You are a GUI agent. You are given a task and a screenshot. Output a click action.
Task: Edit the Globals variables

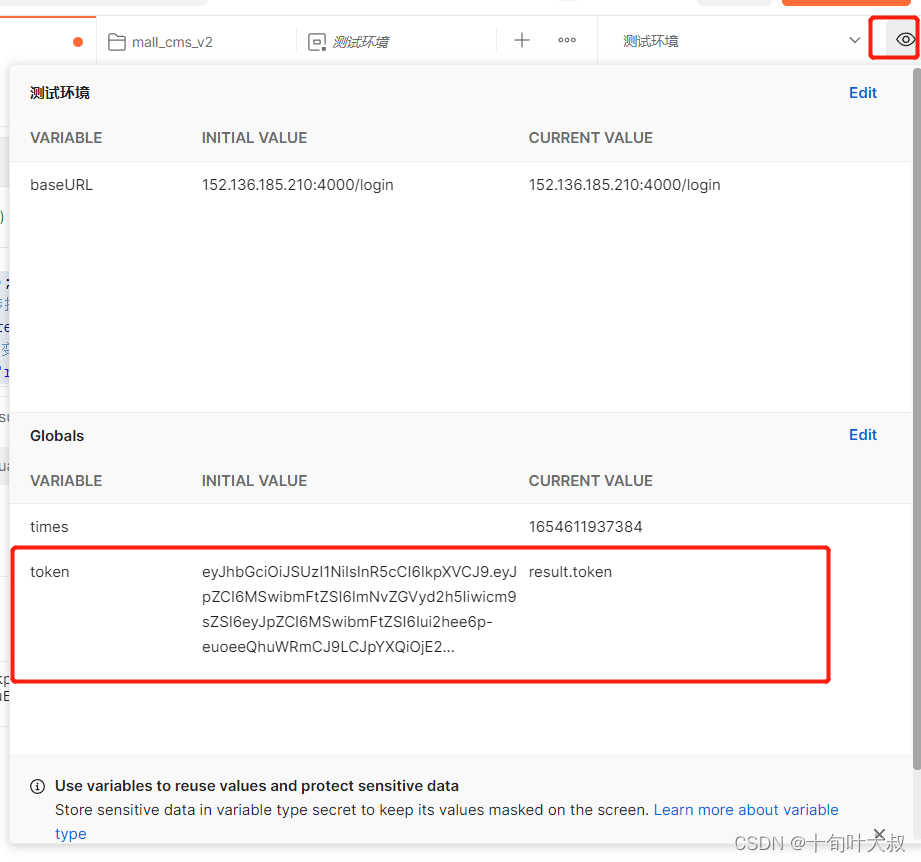point(862,435)
